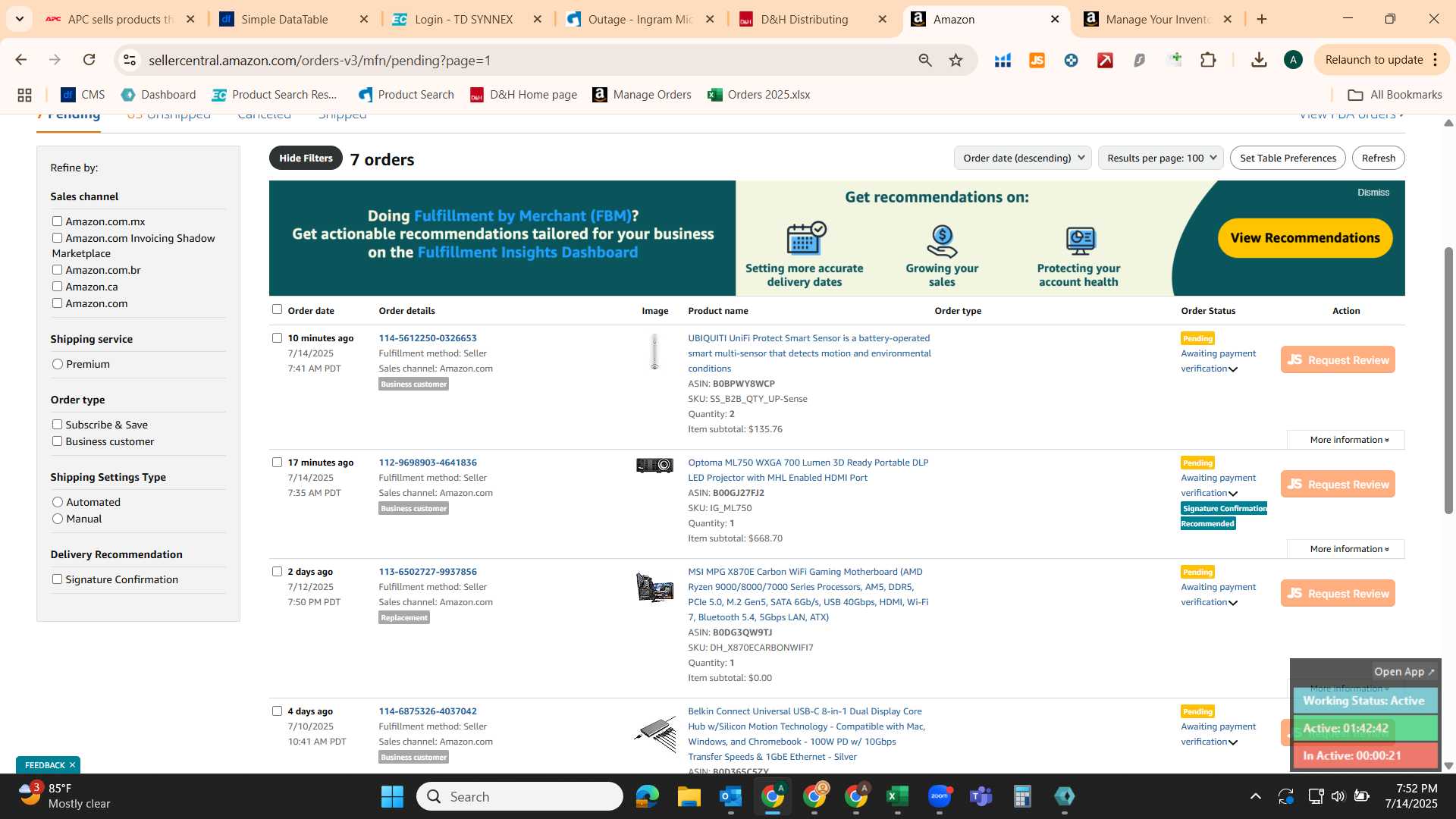Open a new browser tab
The image size is (1456, 819).
tap(1262, 19)
